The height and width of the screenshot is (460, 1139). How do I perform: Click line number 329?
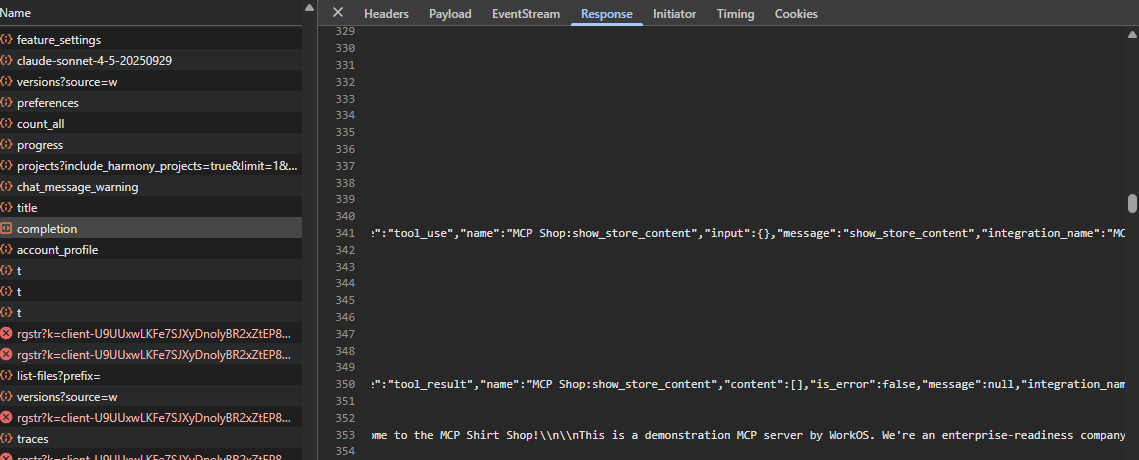pos(343,31)
